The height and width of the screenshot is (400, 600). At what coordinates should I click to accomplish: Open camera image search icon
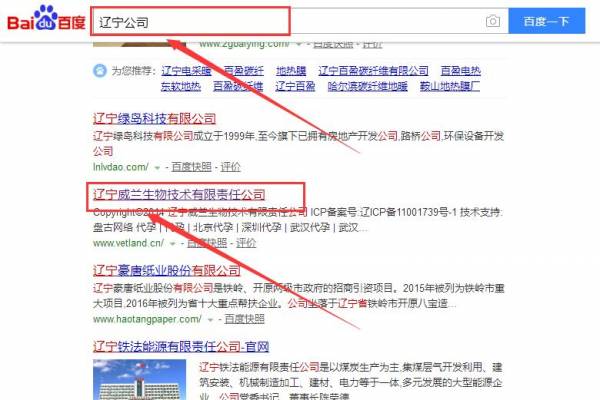coord(492,21)
